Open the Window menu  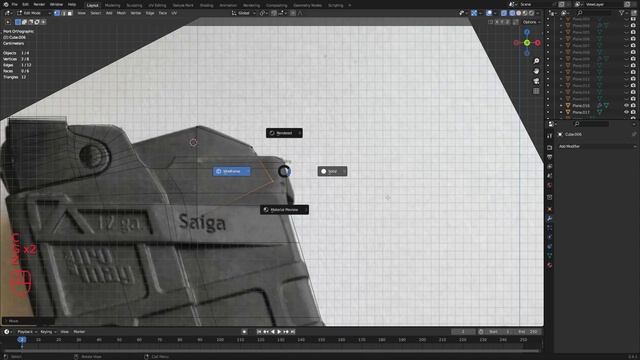[x=56, y=4]
